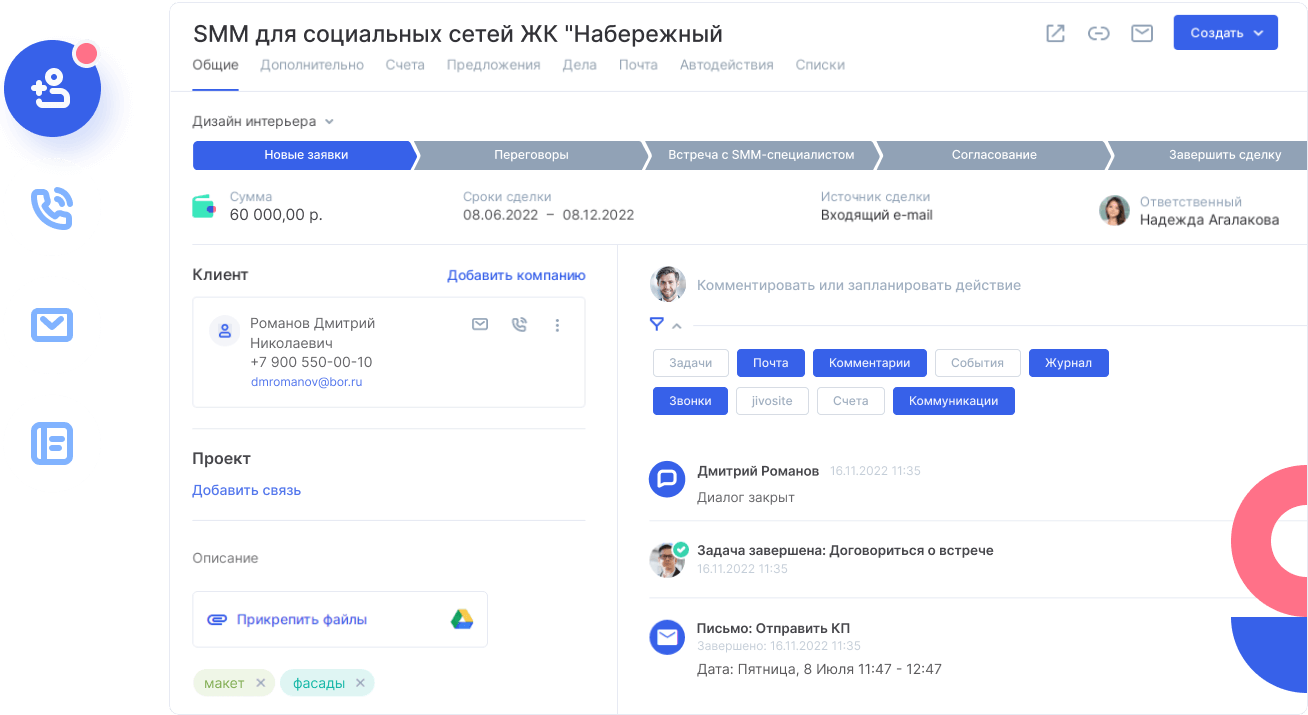Select the Переговоры pipeline stage
The image size is (1308, 715).
click(531, 155)
